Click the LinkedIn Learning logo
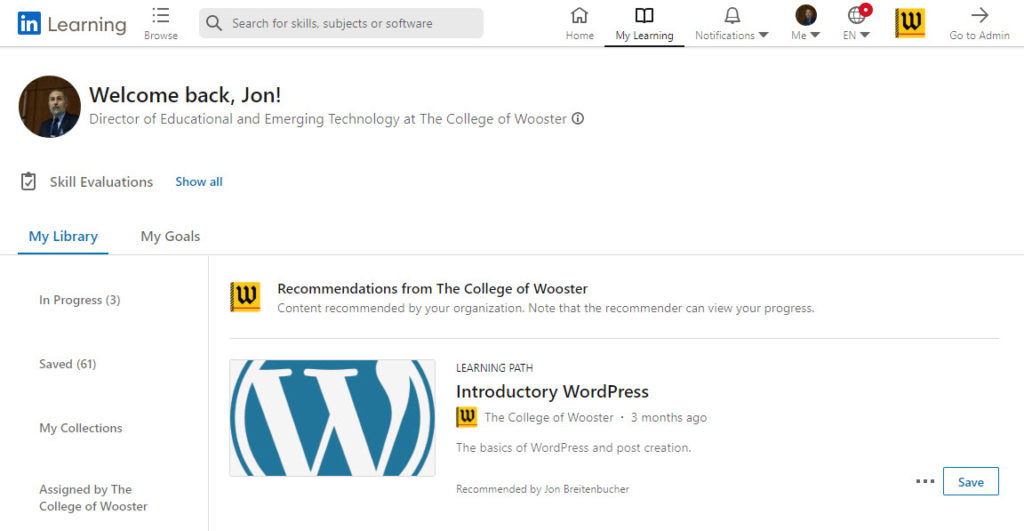This screenshot has height=531, width=1024. point(72,24)
